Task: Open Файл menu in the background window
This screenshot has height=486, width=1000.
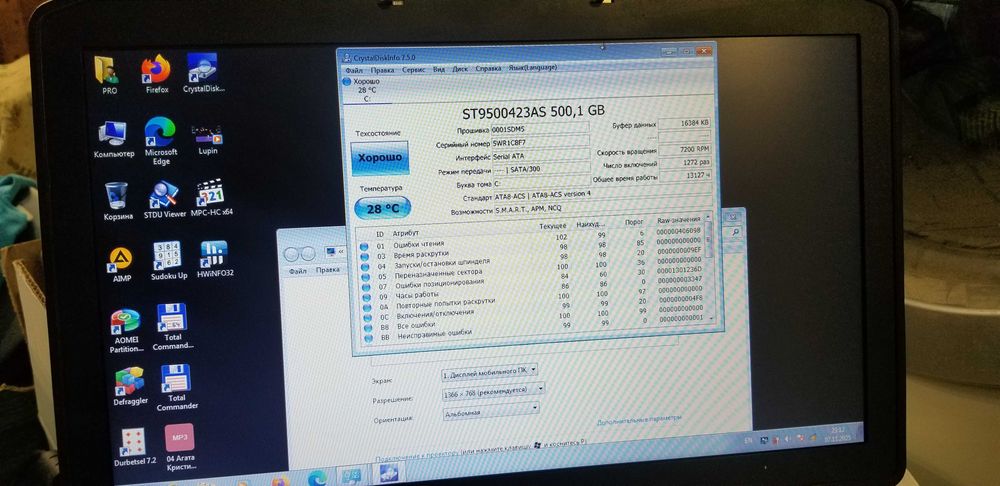Action: 297,270
